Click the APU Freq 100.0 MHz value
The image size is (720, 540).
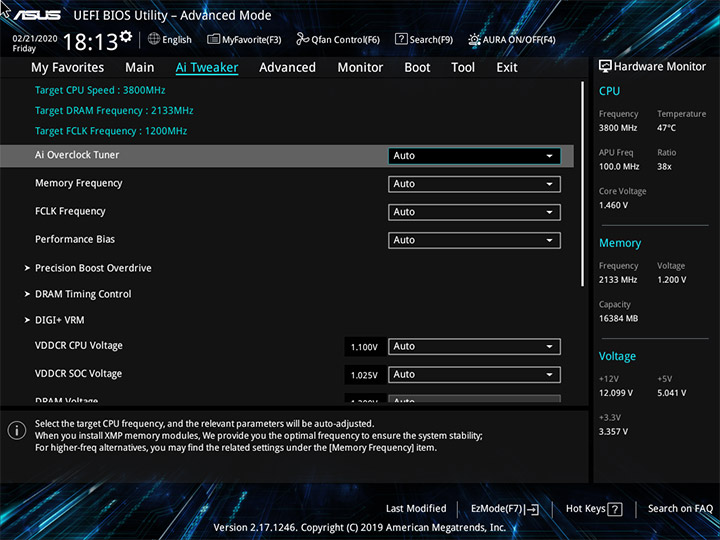[x=619, y=167]
